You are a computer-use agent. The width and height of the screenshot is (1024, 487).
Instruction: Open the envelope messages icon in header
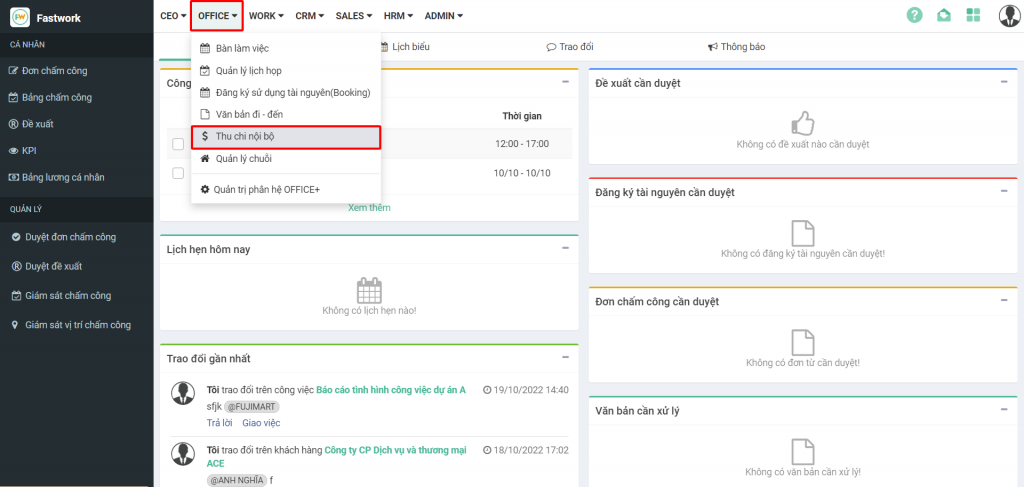(943, 15)
